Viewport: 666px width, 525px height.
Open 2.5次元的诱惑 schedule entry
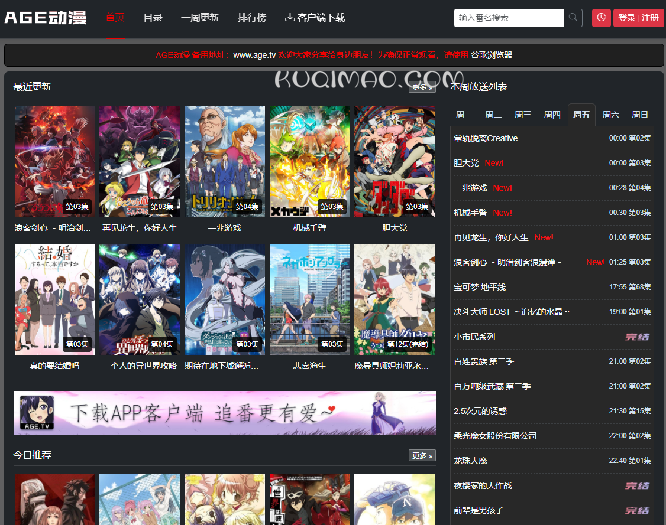tap(480, 411)
